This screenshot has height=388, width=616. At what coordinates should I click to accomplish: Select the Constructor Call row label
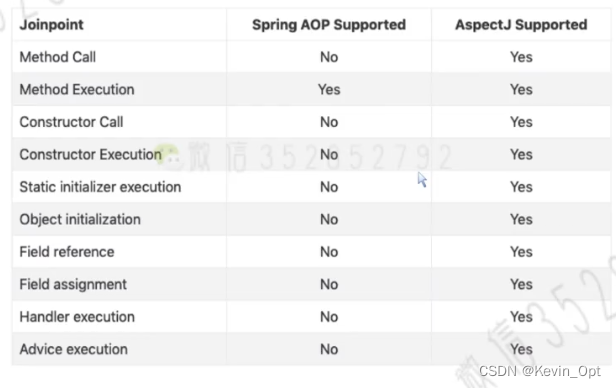point(71,122)
